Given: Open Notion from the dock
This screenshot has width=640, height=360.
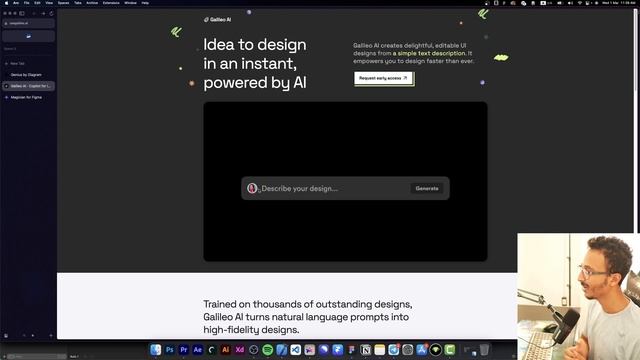Looking at the screenshot, I should 366,350.
